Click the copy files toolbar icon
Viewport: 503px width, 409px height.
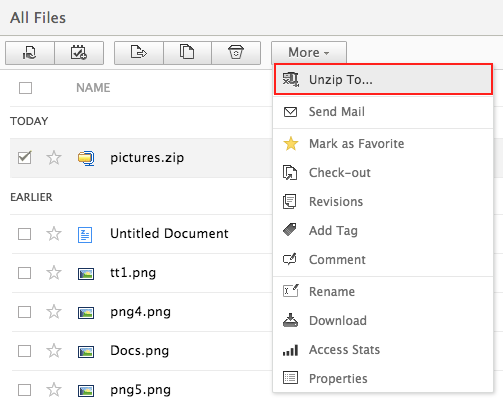pos(187,53)
